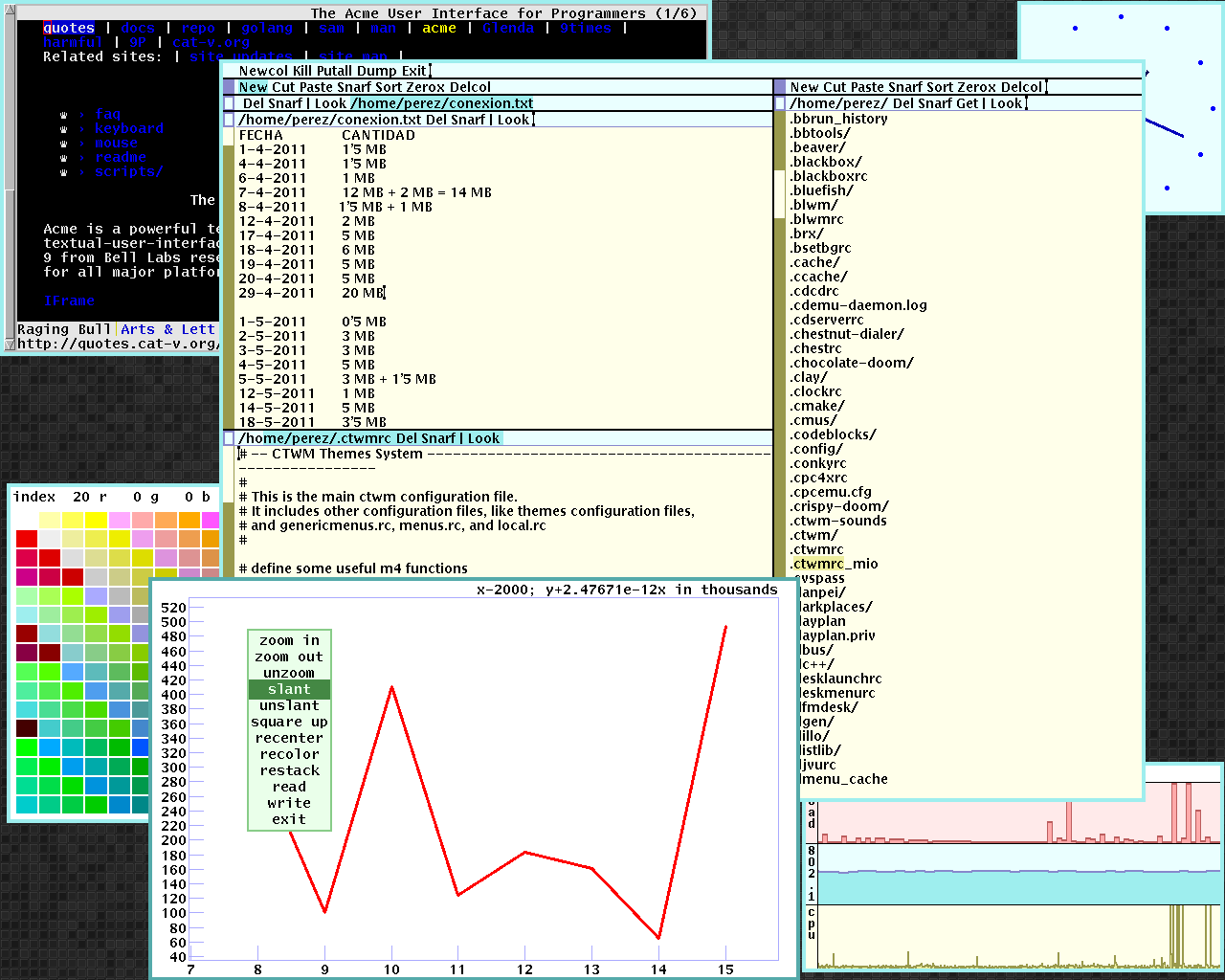Click the directory listing scrollbar thumb
This screenshot has width=1225, height=980.
click(780, 193)
